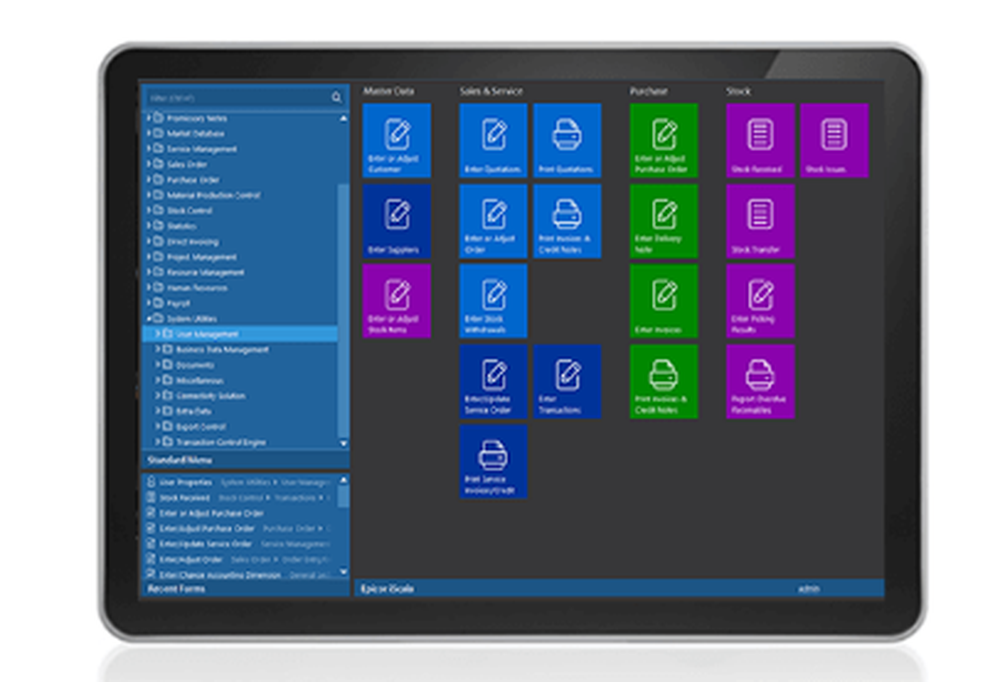Select the Enter Suppliers tile
The image size is (1000, 682).
point(397,220)
